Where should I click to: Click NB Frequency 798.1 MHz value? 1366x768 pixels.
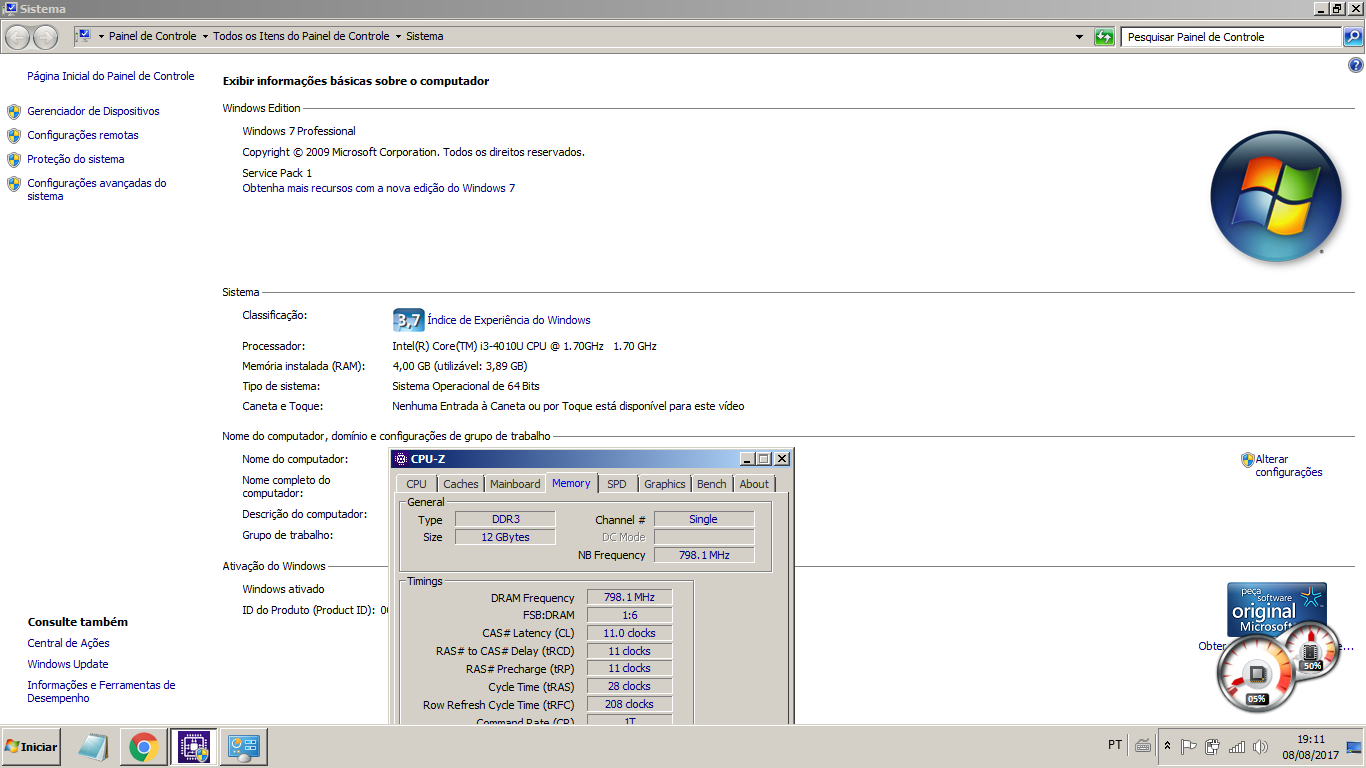click(704, 555)
